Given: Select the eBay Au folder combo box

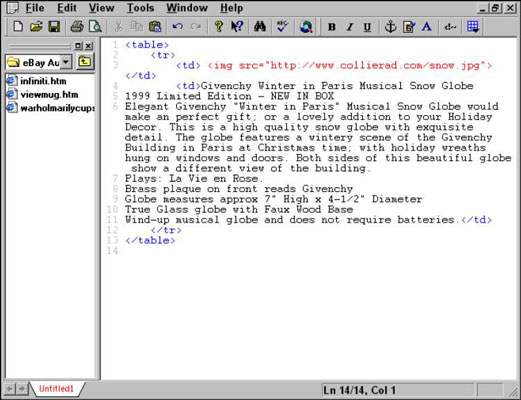Looking at the screenshot, I should pos(39,62).
